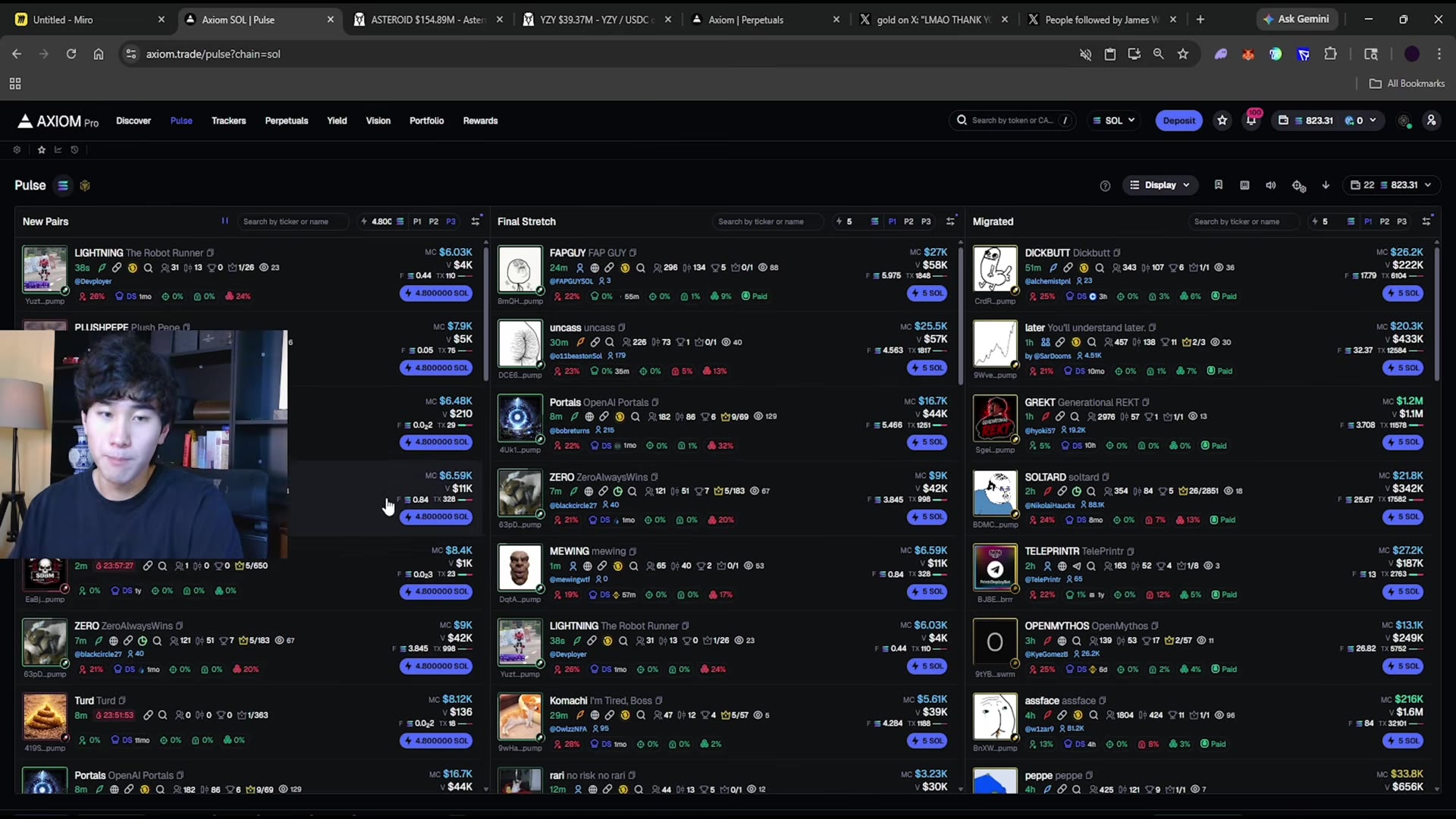Open settings gear in the secondary toolbar
The width and height of the screenshot is (1456, 819).
click(17, 150)
